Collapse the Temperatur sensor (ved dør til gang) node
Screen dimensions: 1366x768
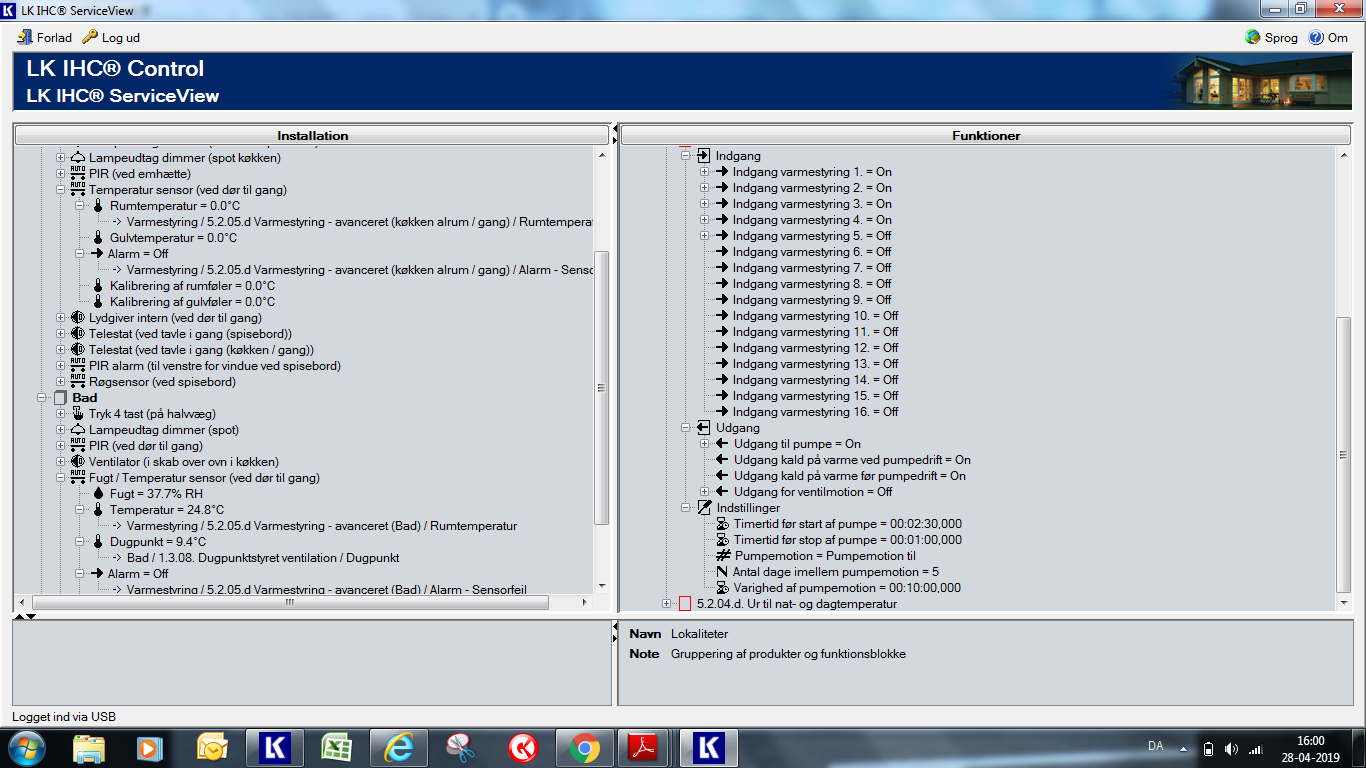click(60, 190)
